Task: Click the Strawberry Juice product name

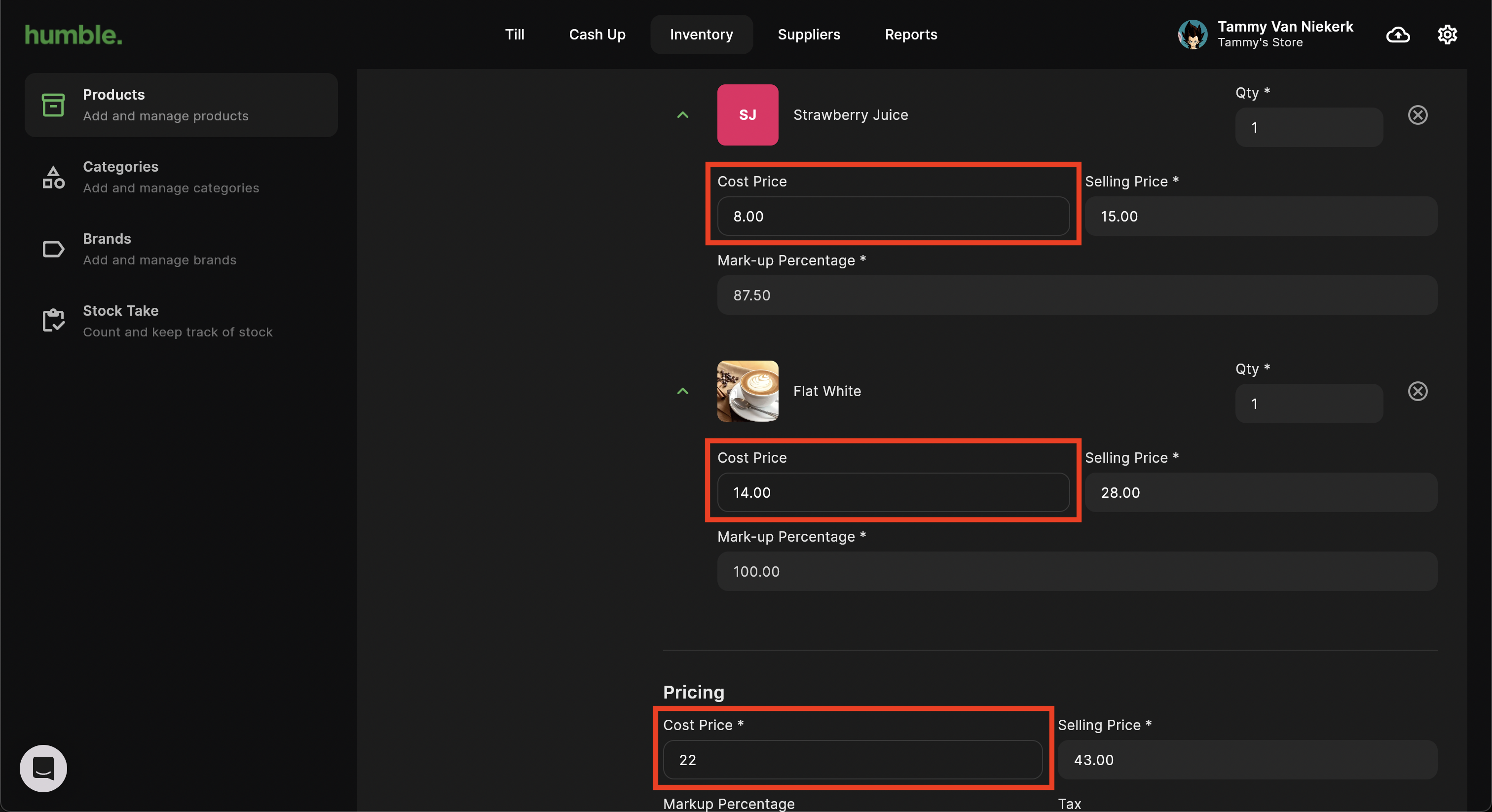Action: tap(850, 114)
